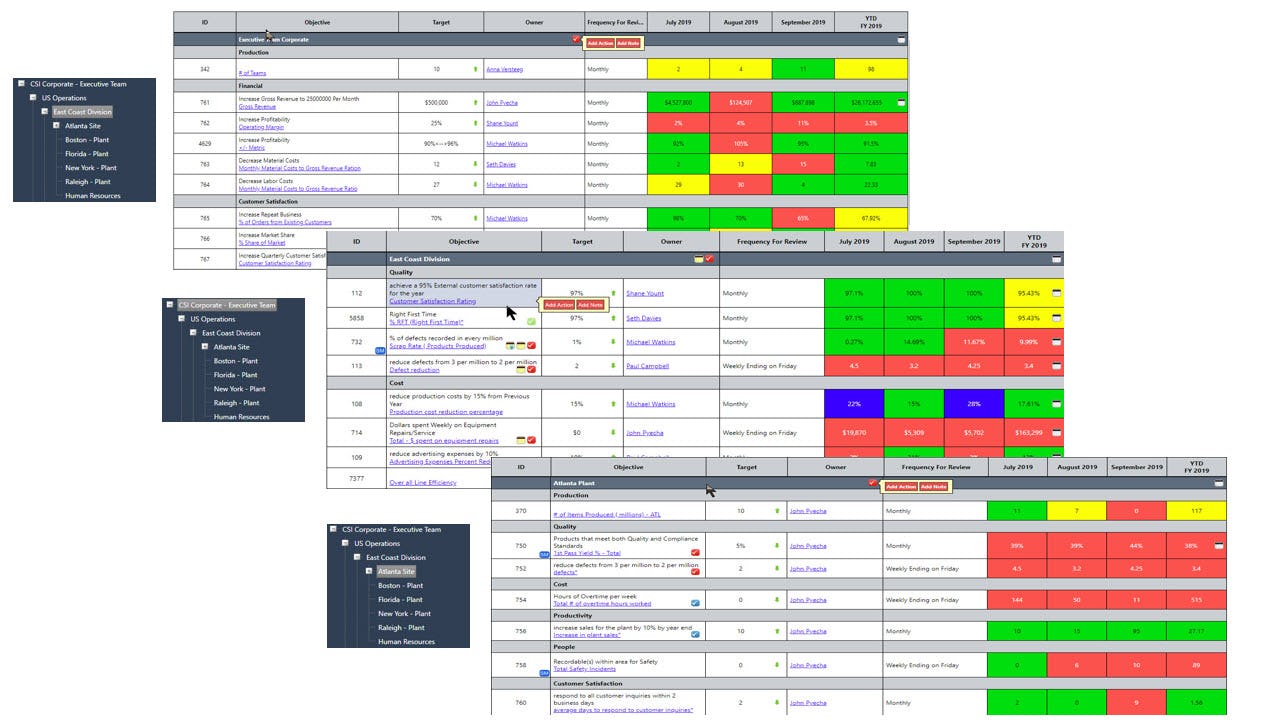Click yellow note icon in East Coast Division header

click(x=699, y=259)
